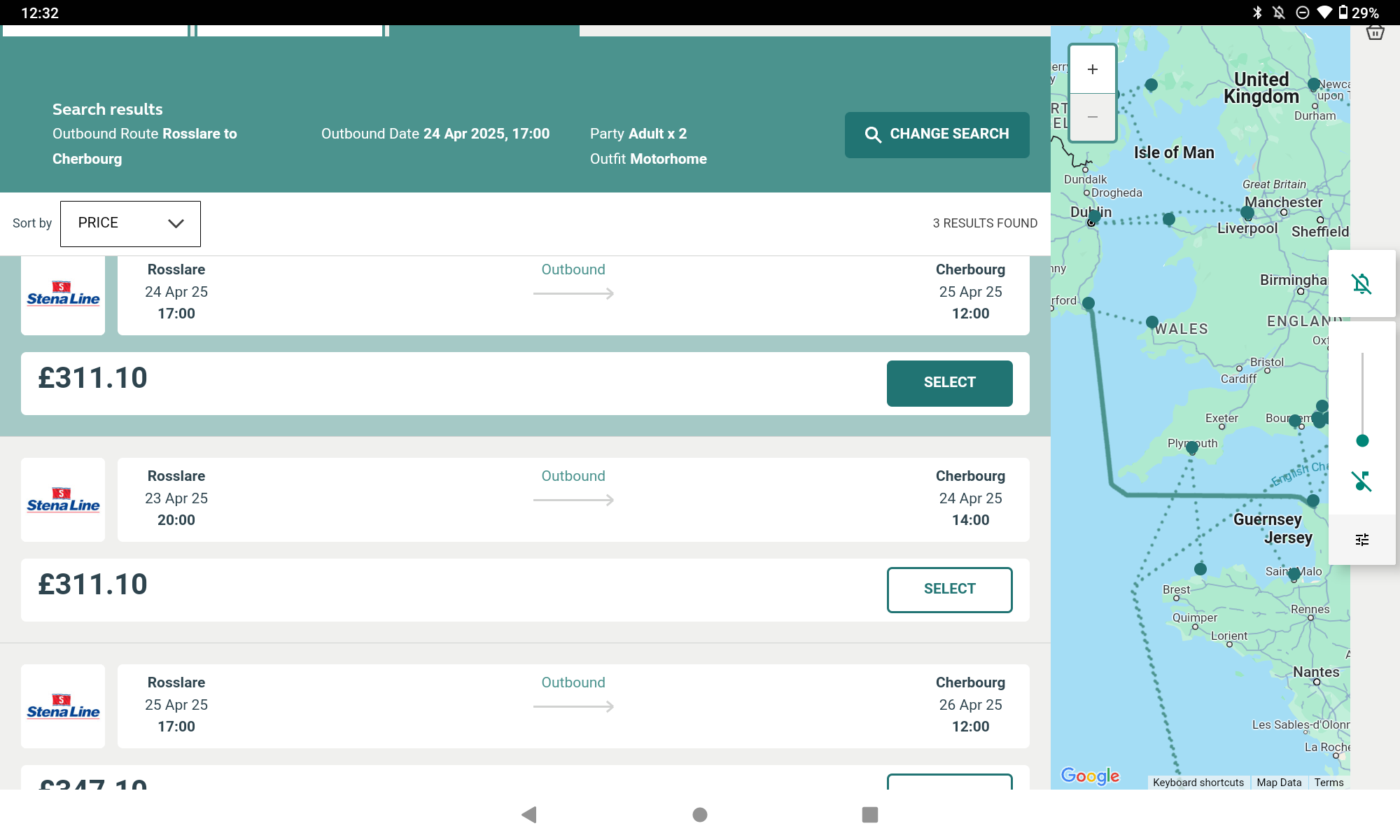Zoom out on the map with minus button

[1091, 118]
